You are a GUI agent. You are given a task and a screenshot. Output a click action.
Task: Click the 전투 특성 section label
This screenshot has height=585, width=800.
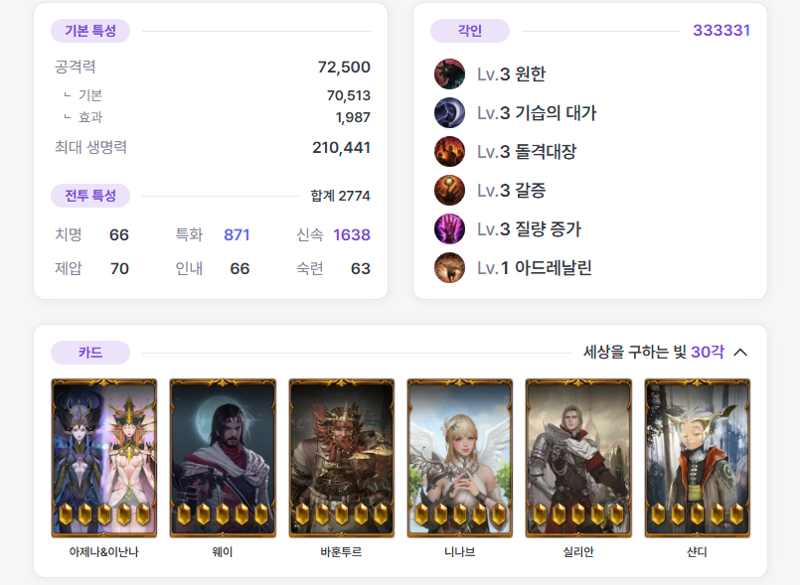[90, 196]
